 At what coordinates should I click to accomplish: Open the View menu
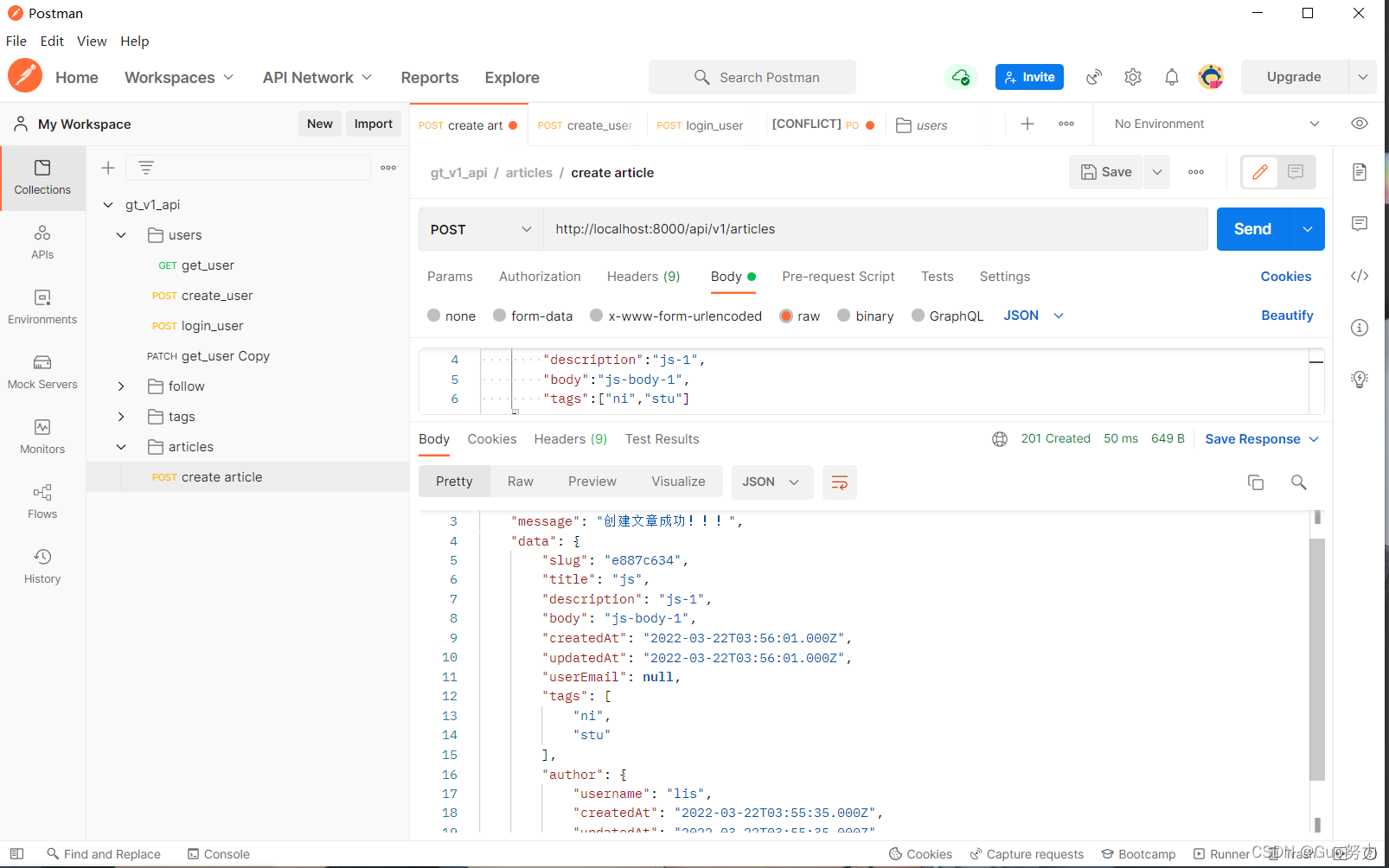point(92,41)
